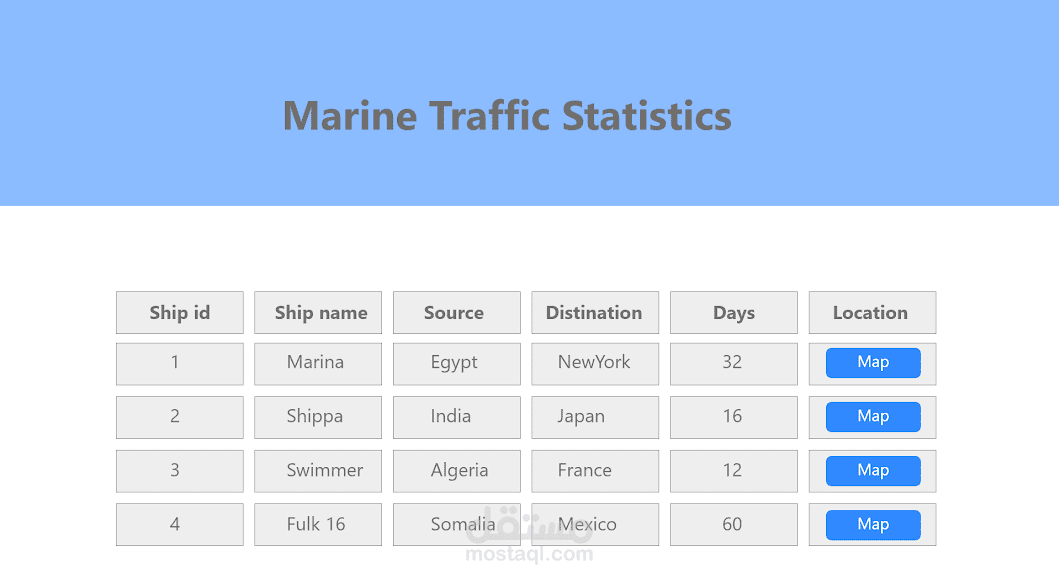1059x577 pixels.
Task: Click the Ship id column header
Action: tap(180, 313)
